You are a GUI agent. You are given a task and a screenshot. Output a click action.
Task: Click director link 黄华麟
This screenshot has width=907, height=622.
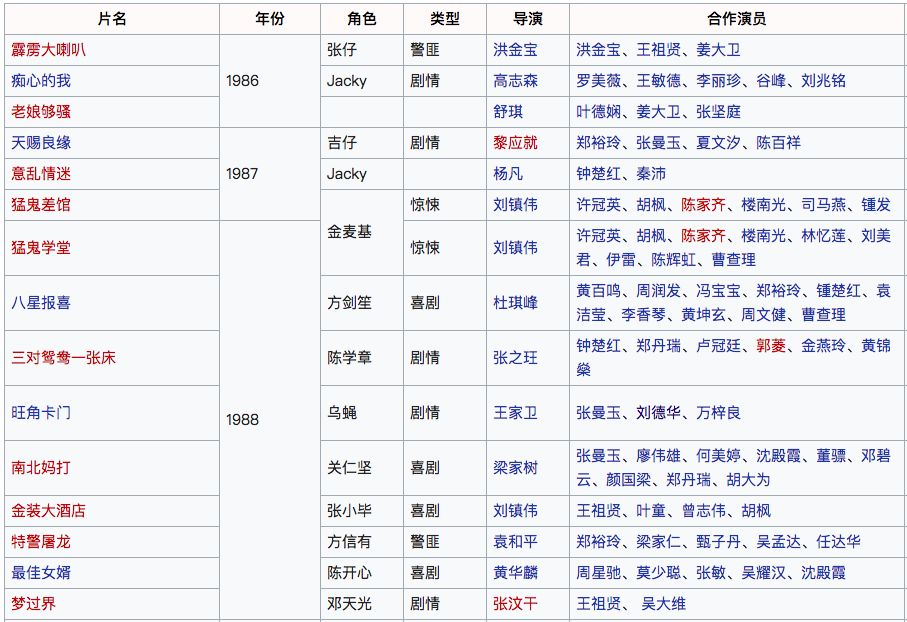[515, 573]
